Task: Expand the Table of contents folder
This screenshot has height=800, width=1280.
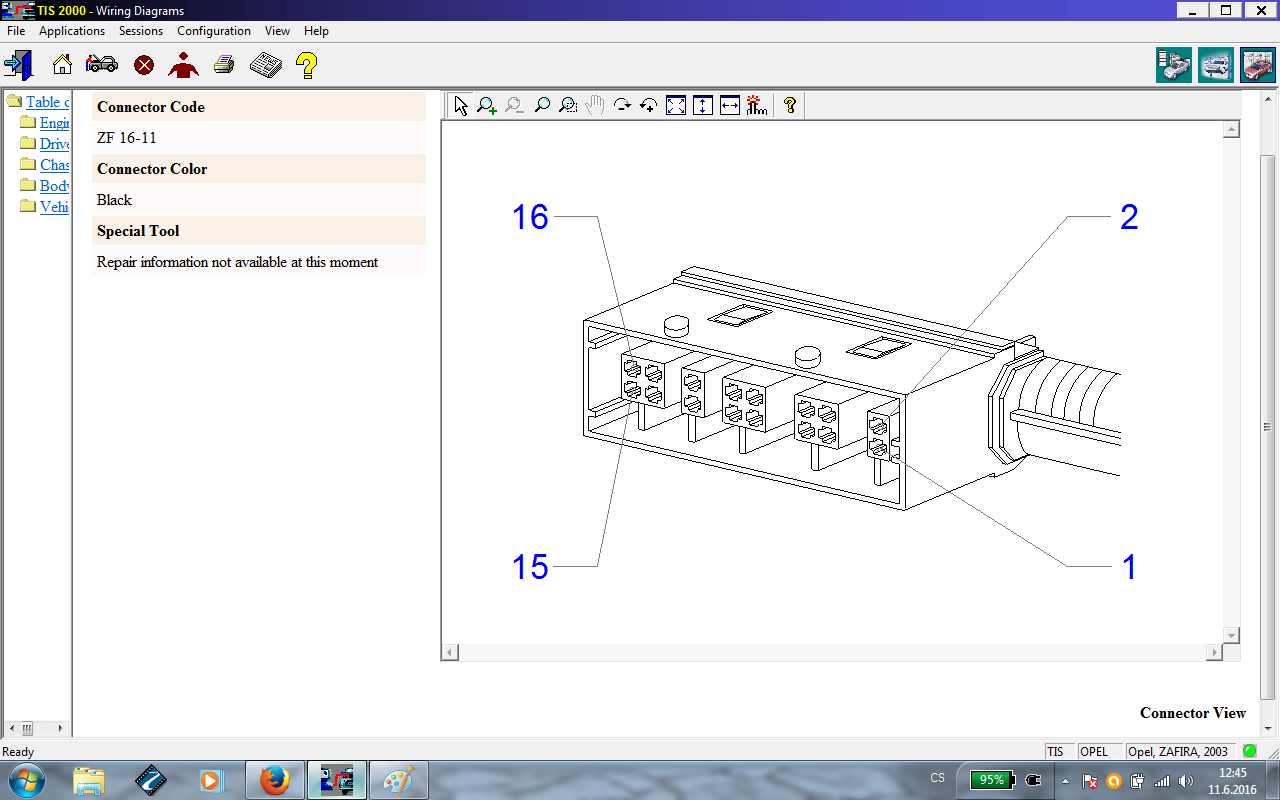Action: pyautogui.click(x=14, y=101)
